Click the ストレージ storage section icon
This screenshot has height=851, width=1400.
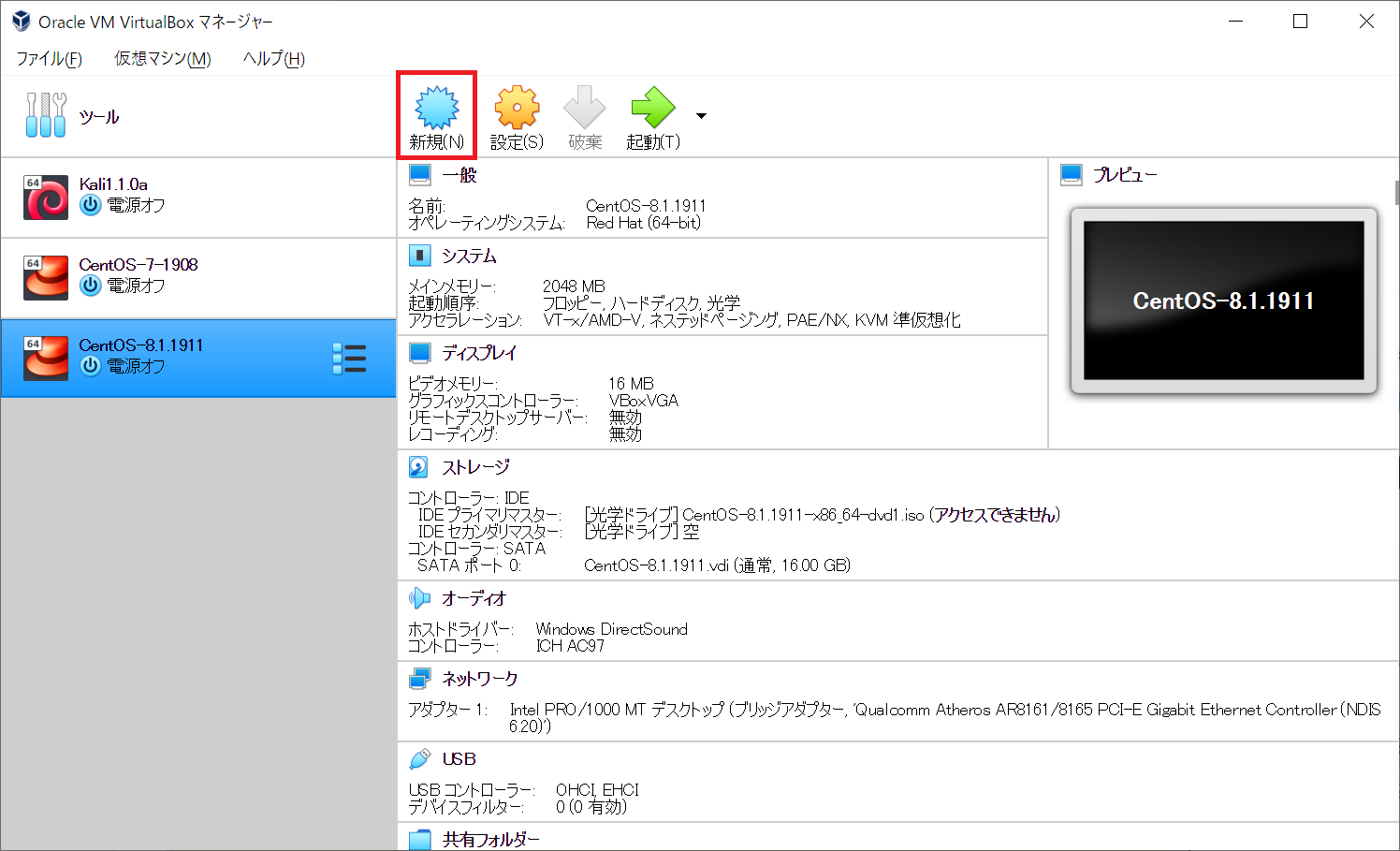tap(418, 466)
